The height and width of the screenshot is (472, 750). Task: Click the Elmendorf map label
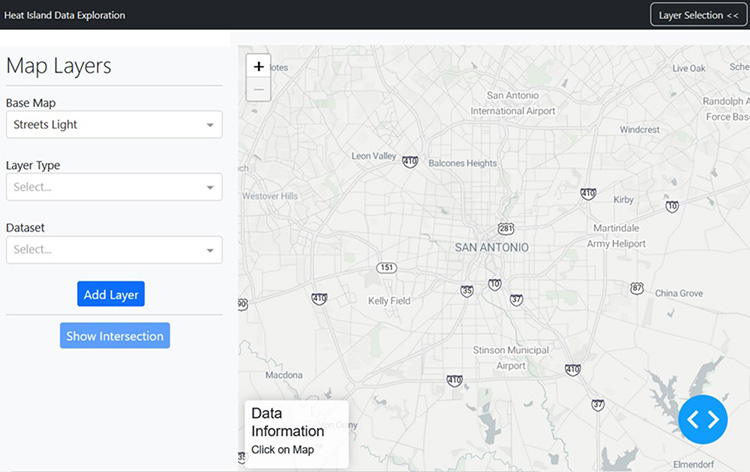coord(694,464)
